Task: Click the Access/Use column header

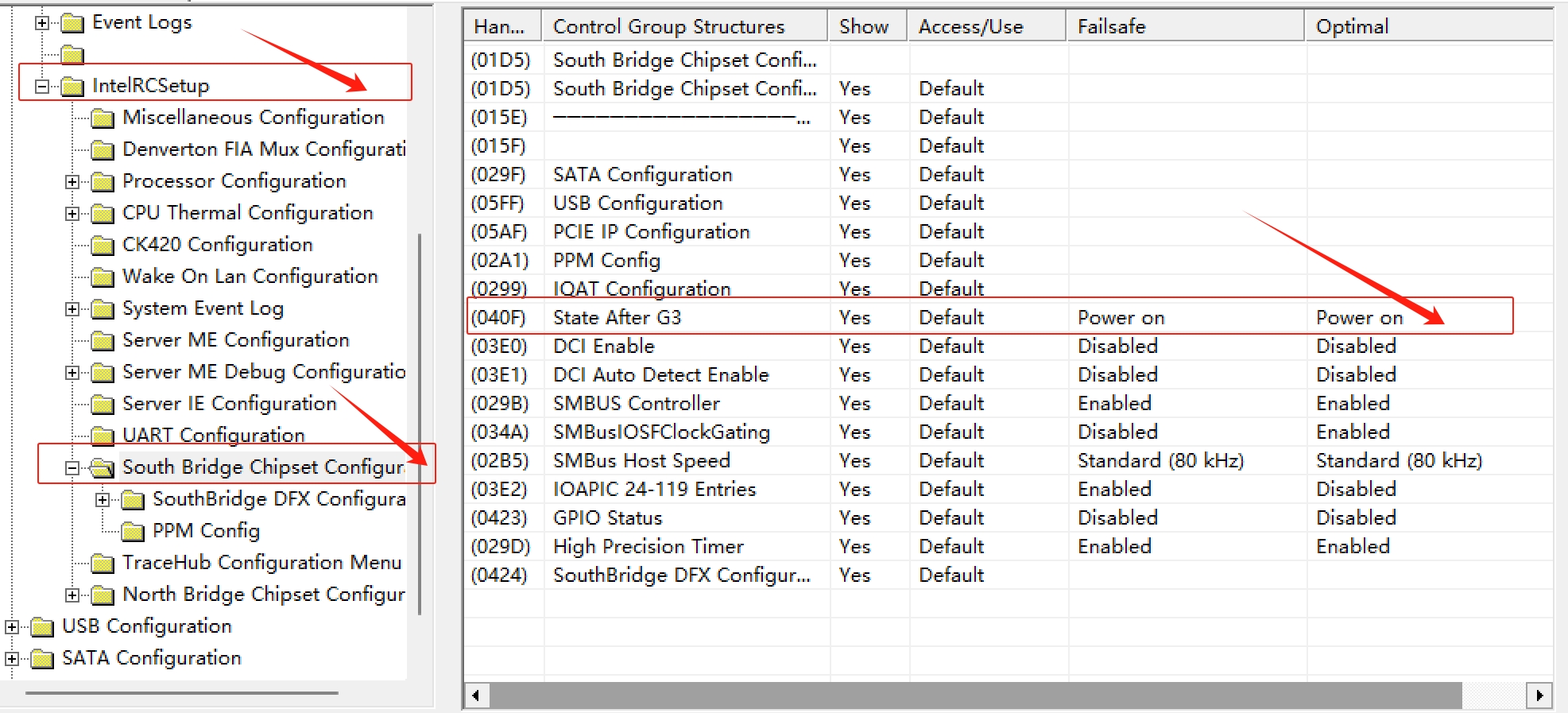Action: coord(987,26)
